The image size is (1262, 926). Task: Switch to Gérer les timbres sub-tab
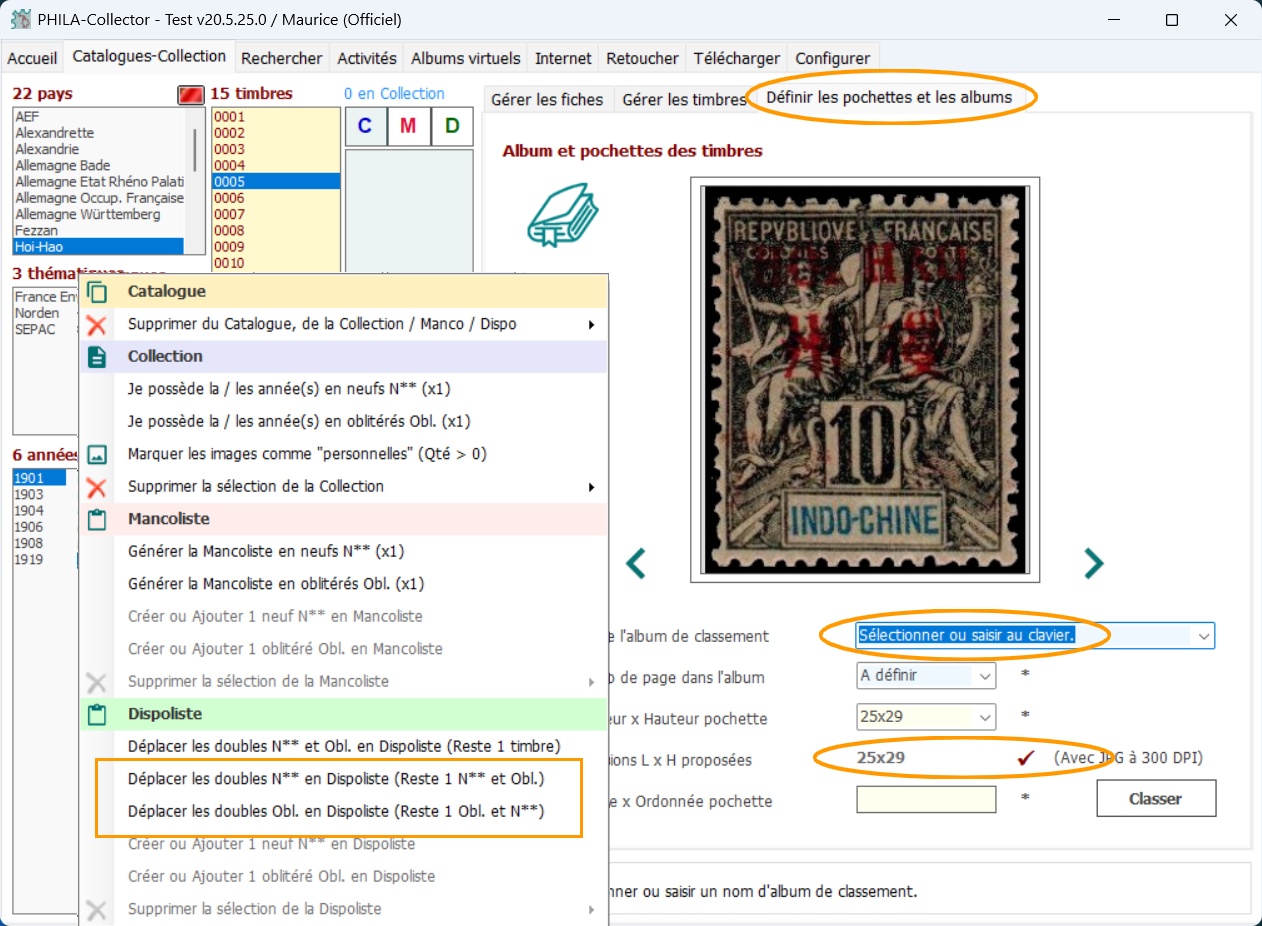(684, 99)
